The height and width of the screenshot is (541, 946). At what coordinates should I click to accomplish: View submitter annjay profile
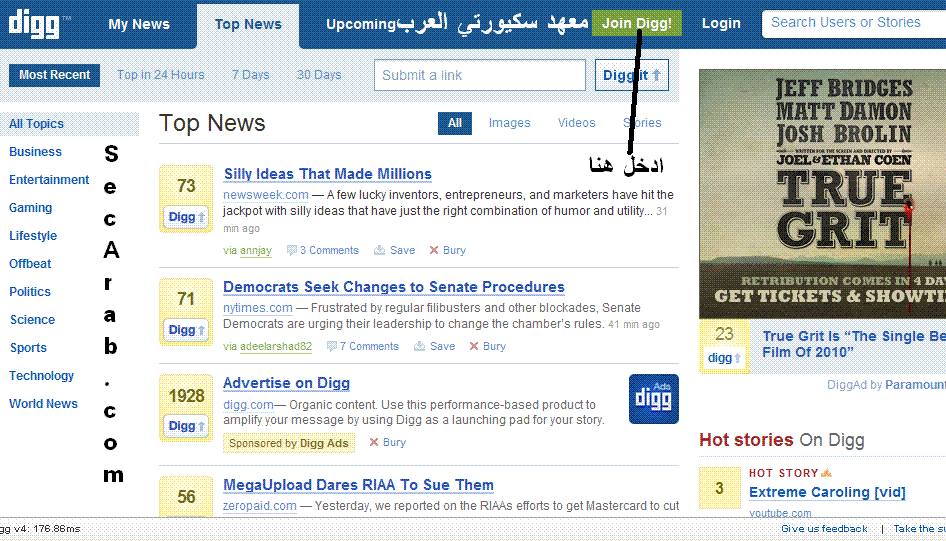[256, 250]
